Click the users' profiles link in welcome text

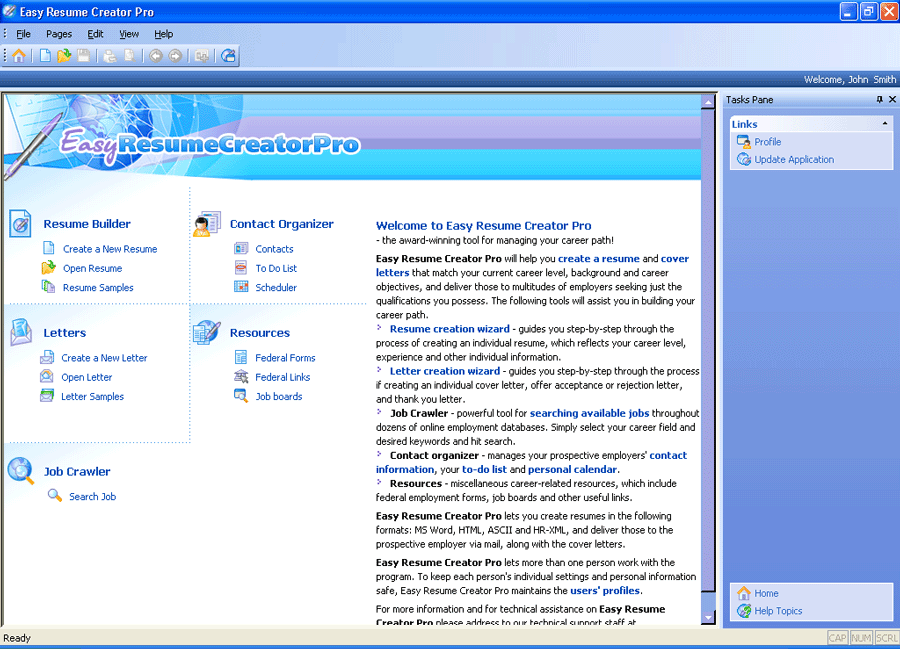[605, 590]
